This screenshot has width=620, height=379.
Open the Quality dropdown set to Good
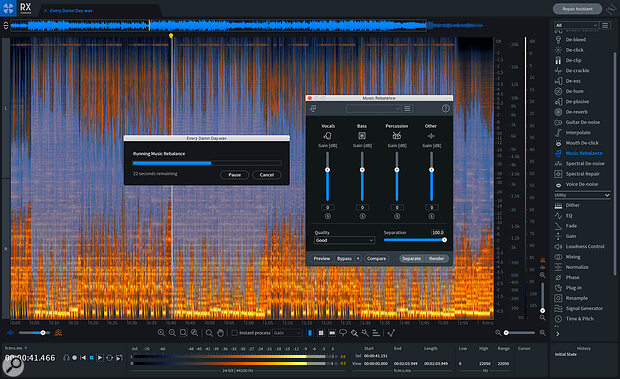pyautogui.click(x=344, y=240)
